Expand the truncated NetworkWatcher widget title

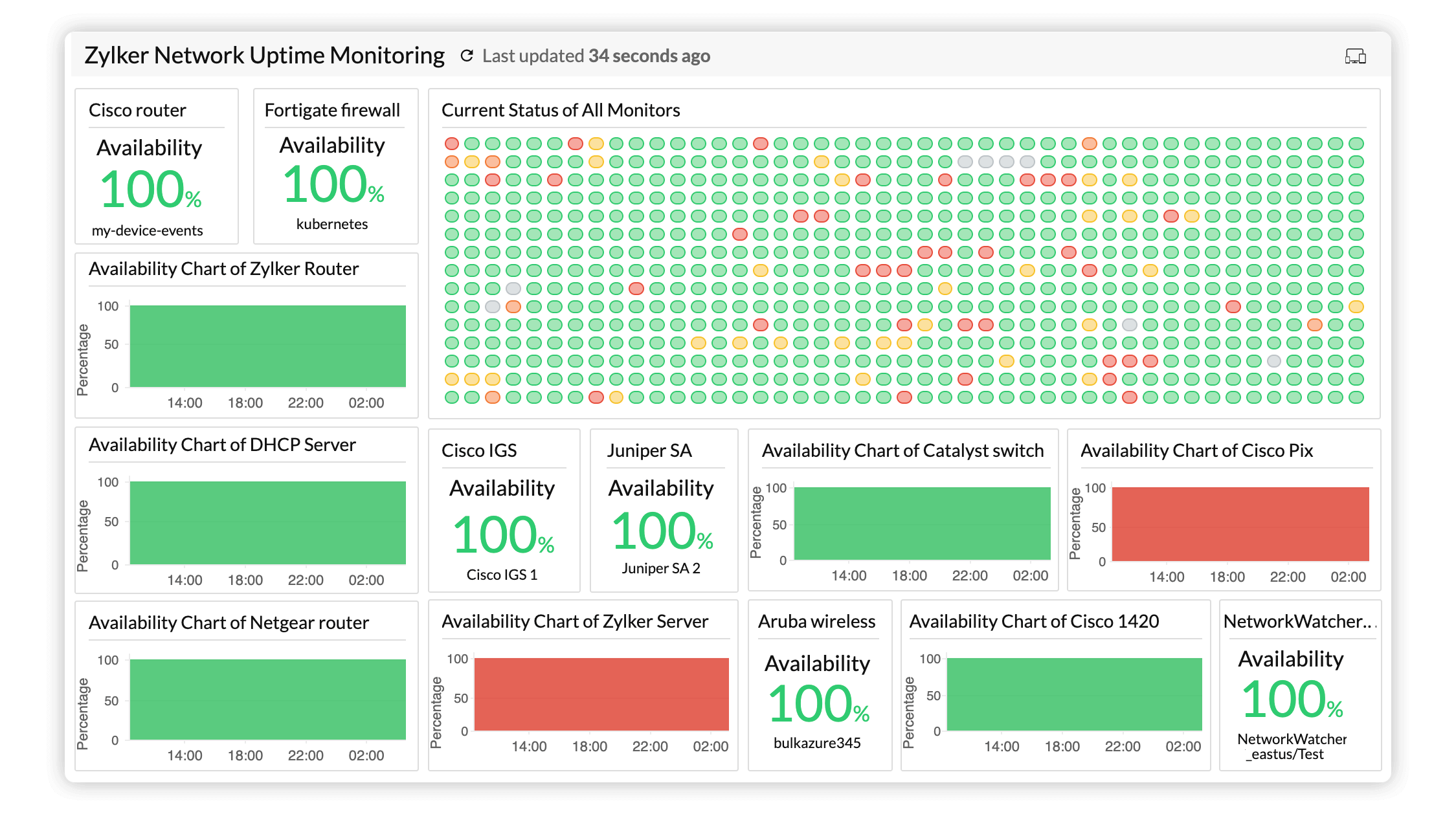pyautogui.click(x=1300, y=621)
